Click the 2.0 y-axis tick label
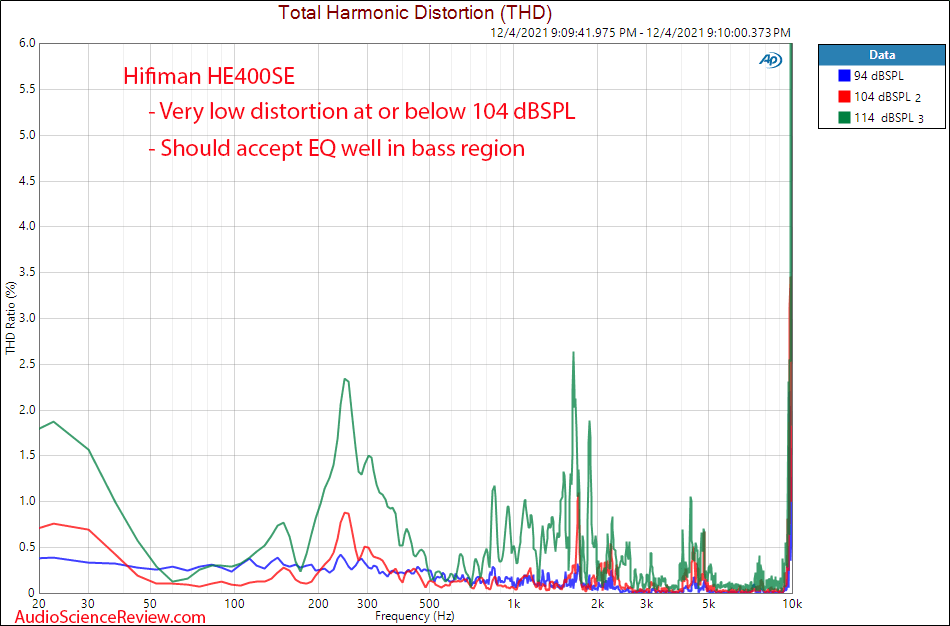 pos(28,410)
